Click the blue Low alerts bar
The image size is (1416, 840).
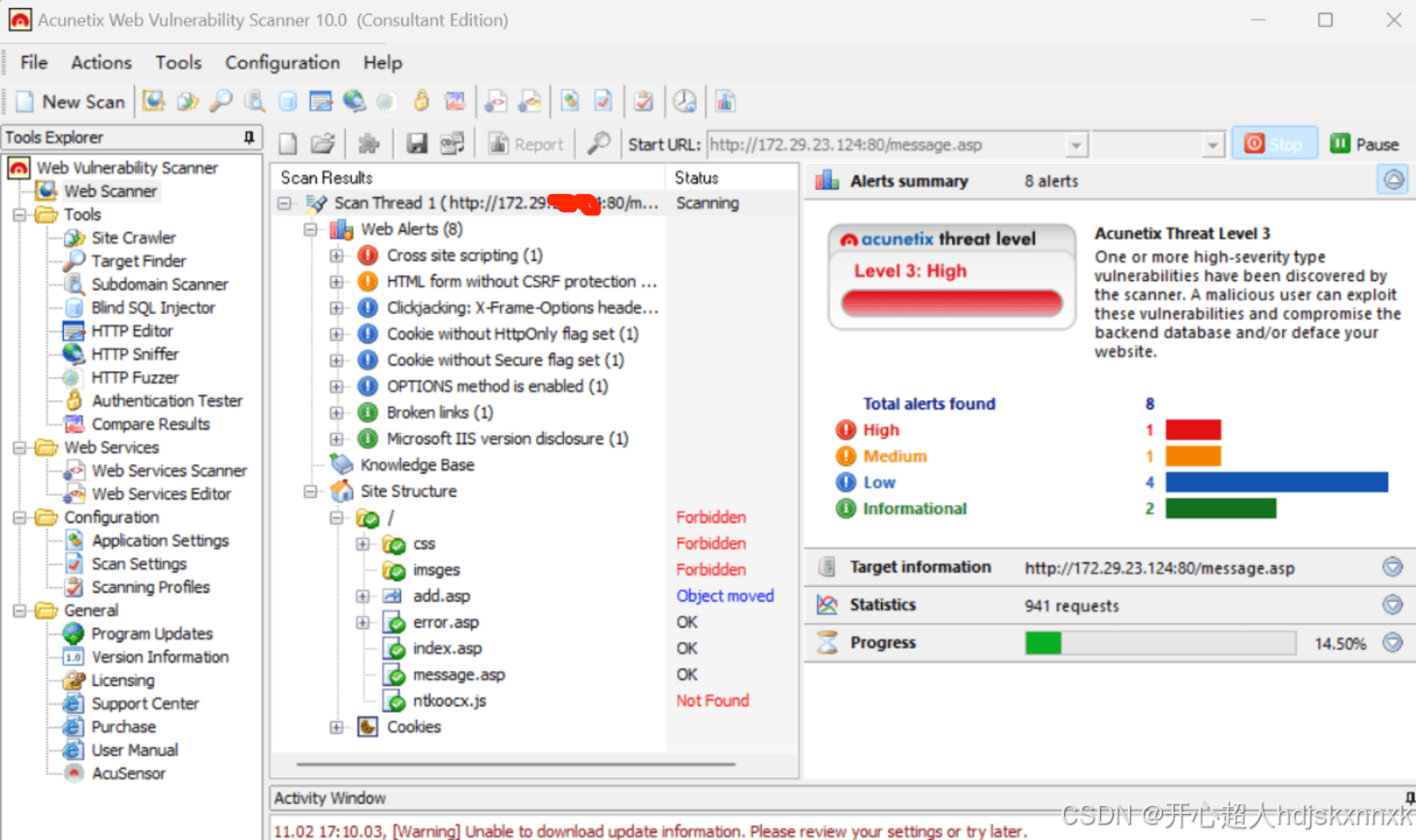click(x=1276, y=482)
